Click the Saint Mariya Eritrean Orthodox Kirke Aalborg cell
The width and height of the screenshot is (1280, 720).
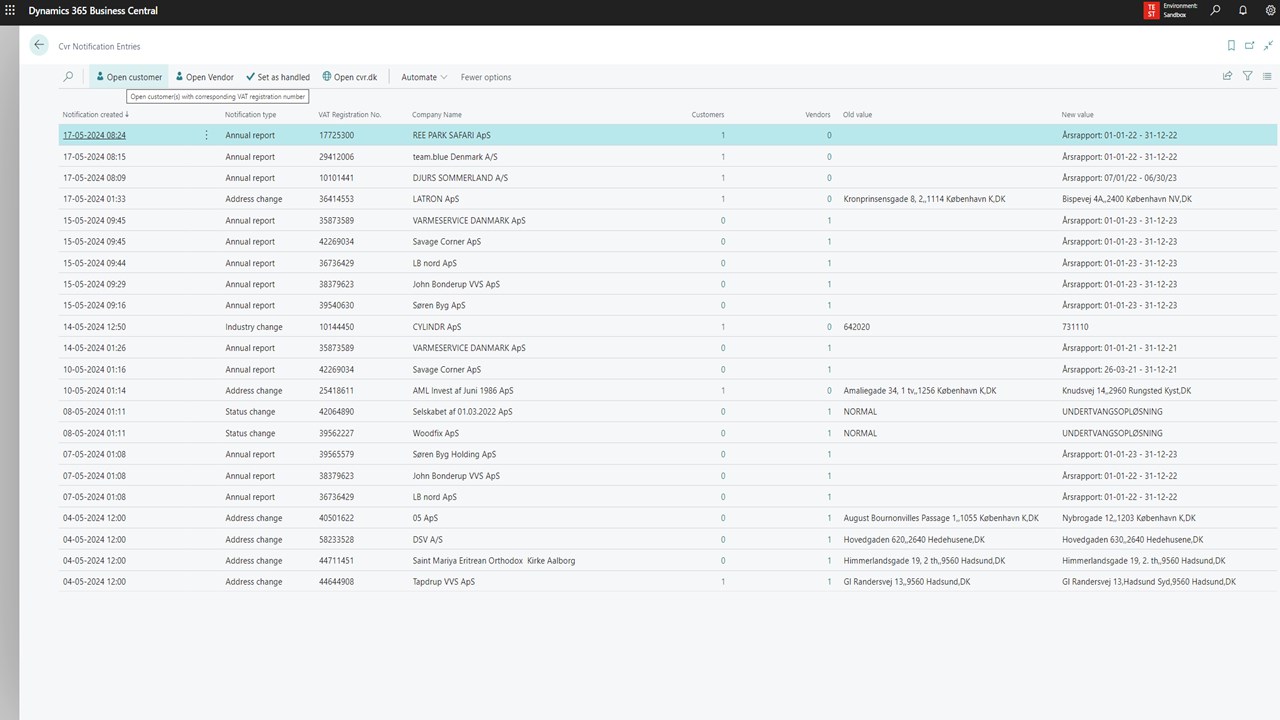[x=494, y=561]
